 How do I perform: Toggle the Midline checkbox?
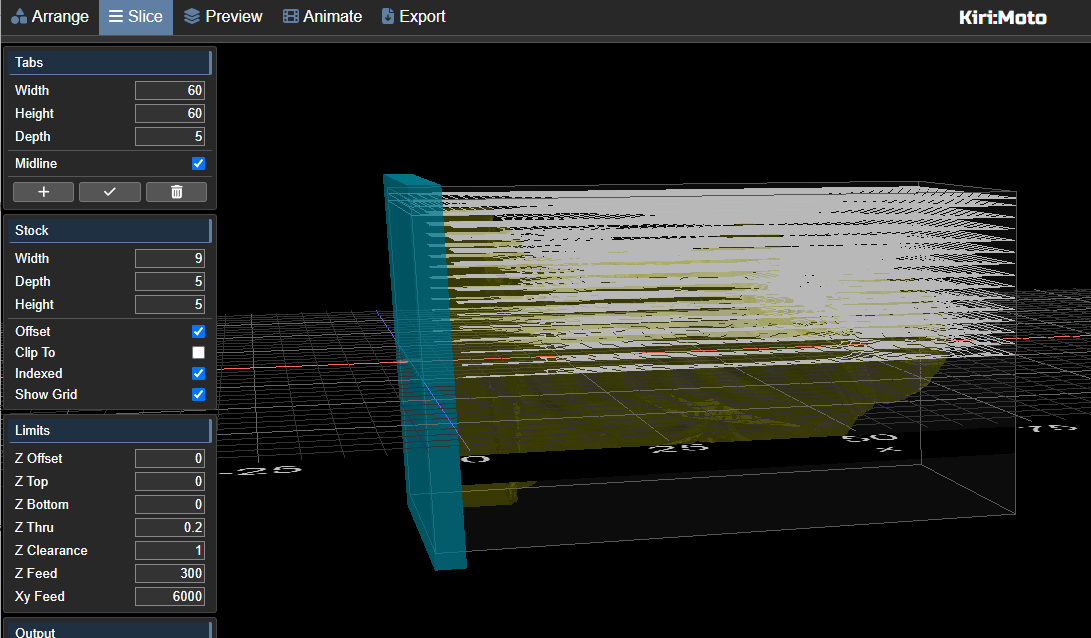click(x=198, y=164)
